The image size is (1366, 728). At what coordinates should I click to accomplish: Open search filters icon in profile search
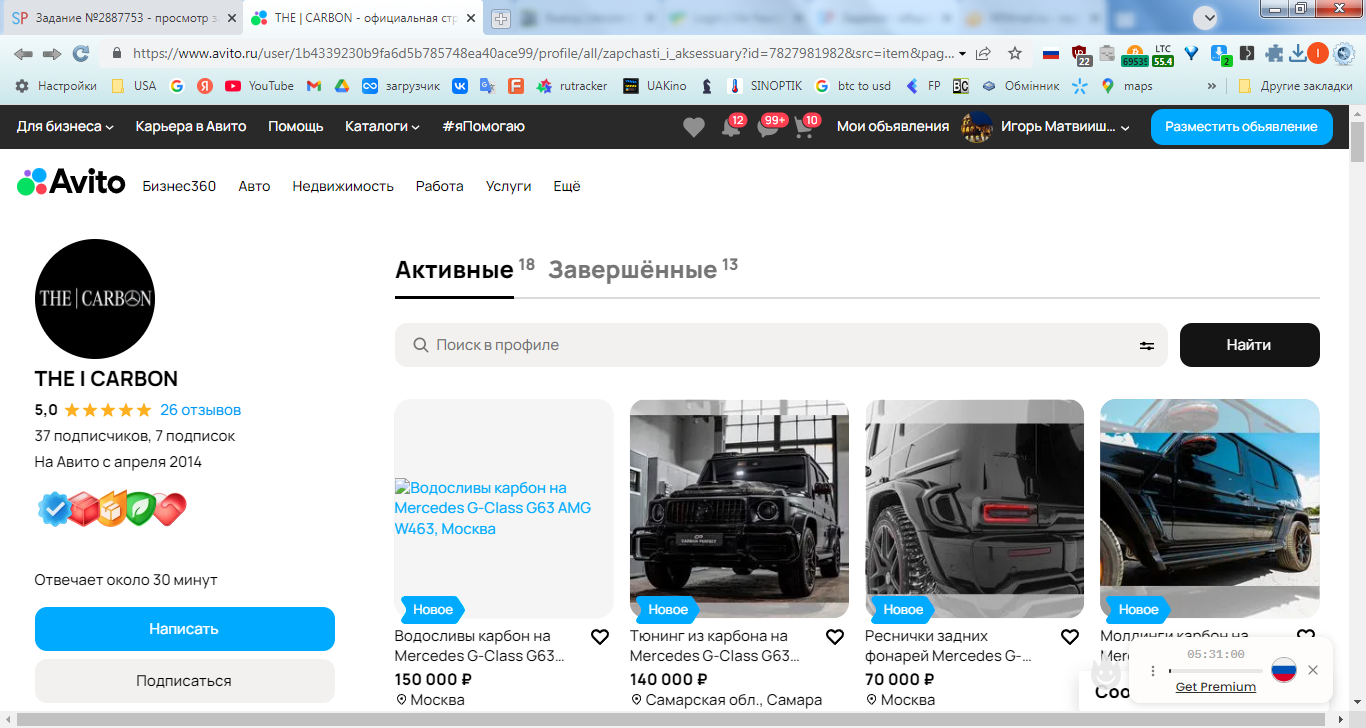pos(1147,345)
